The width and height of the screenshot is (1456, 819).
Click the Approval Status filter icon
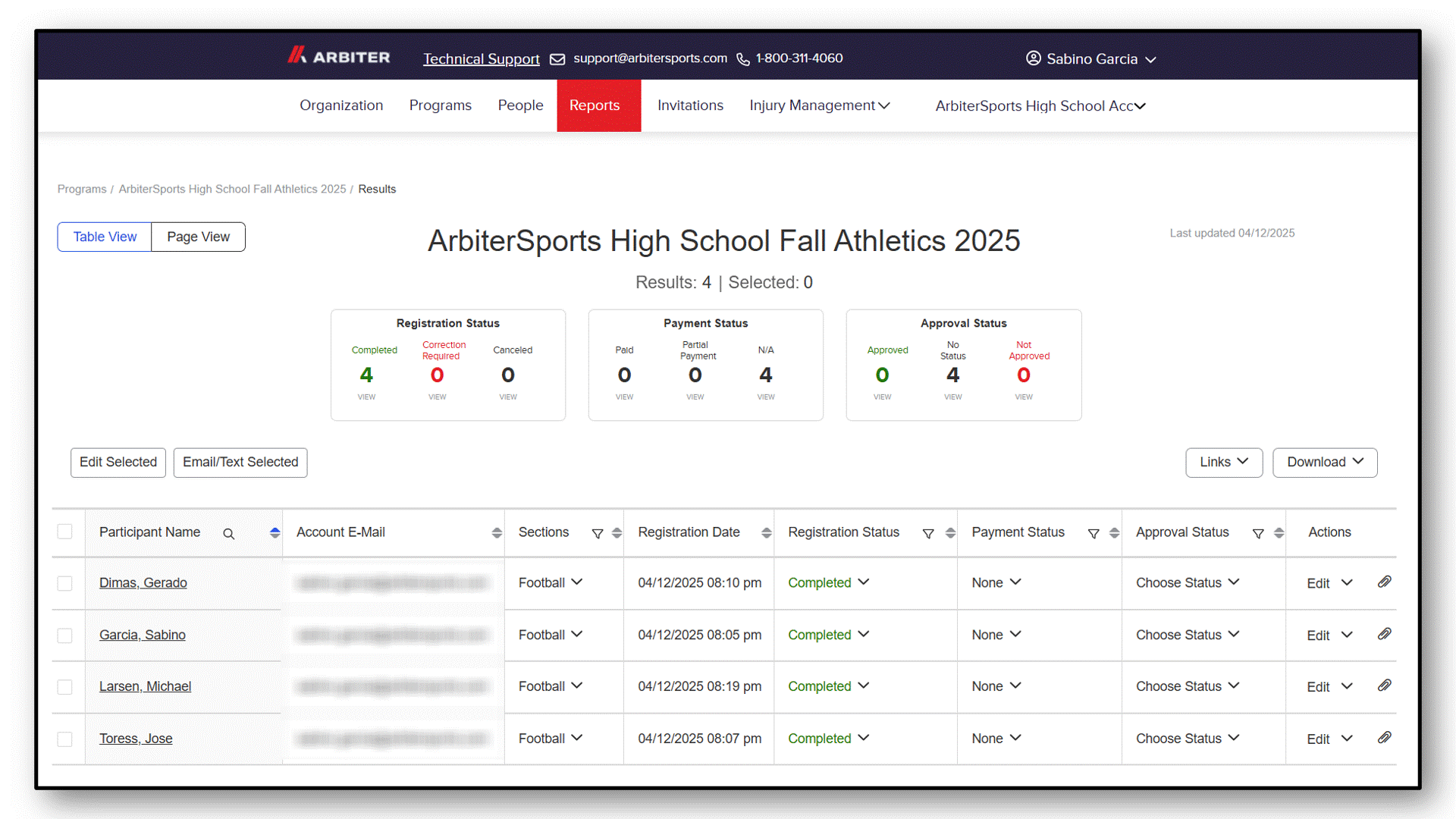point(1258,534)
